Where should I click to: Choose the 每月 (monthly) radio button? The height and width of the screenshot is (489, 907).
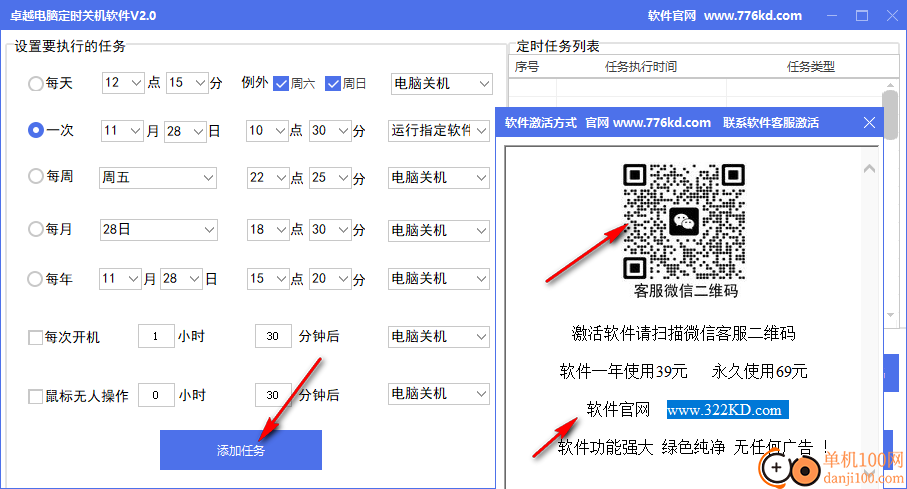(x=35, y=229)
